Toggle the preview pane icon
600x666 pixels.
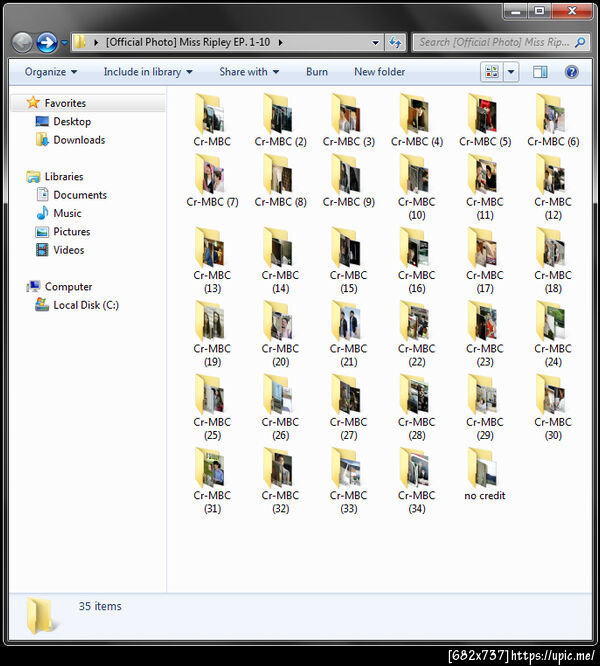point(540,72)
